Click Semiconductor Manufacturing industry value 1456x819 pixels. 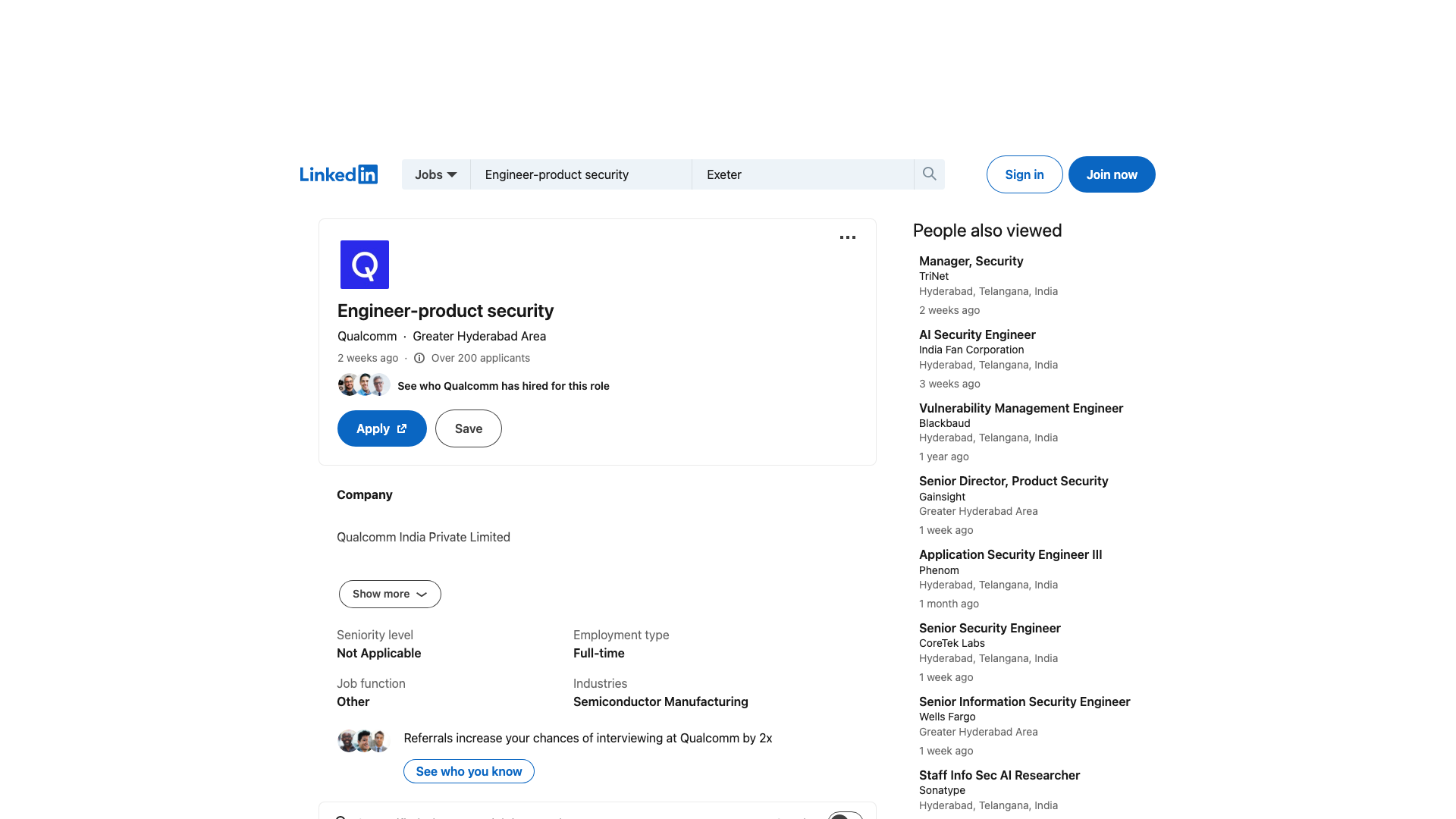coord(661,701)
